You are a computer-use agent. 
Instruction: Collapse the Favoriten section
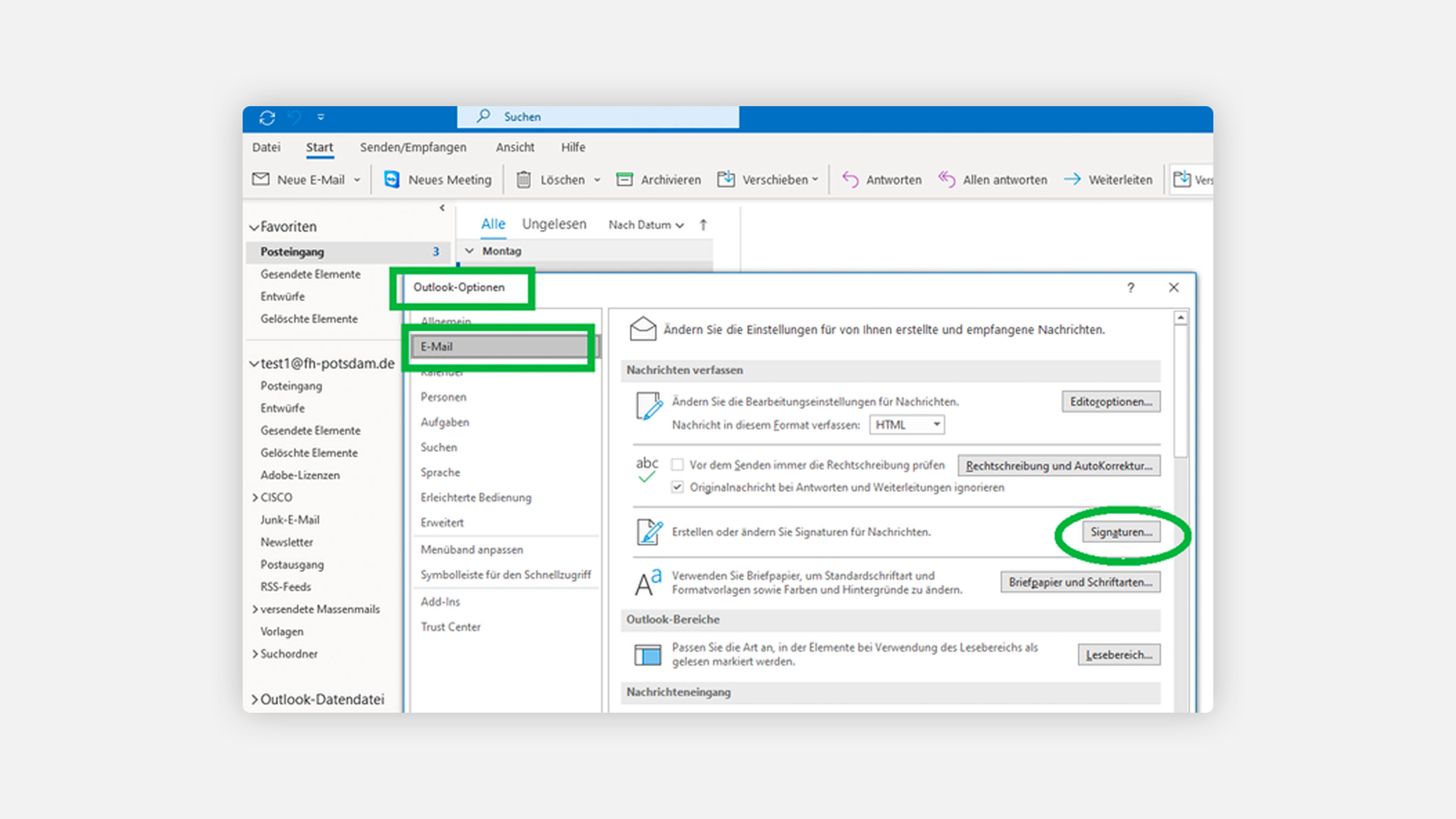tap(254, 227)
